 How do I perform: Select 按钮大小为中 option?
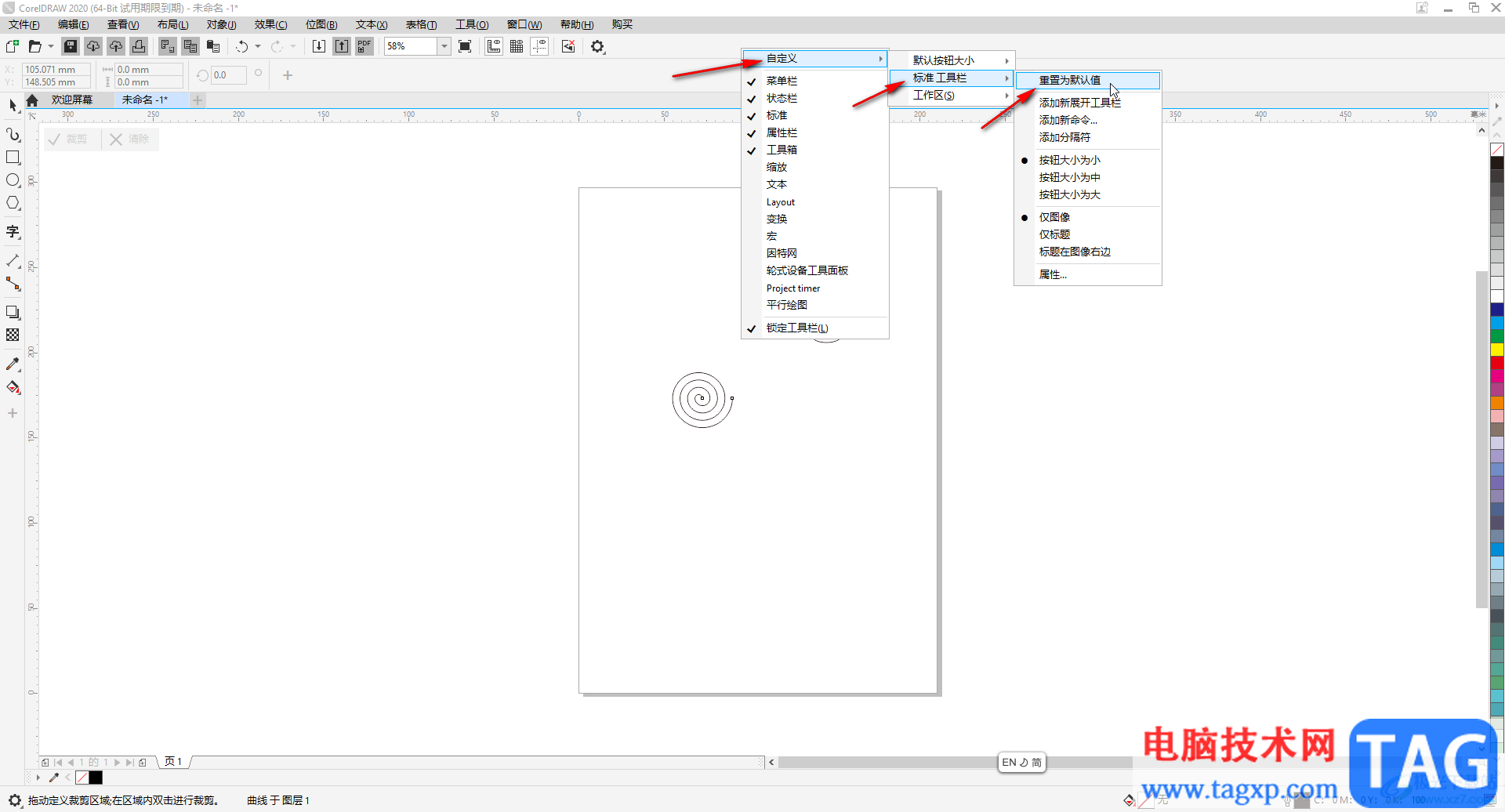coord(1088,177)
